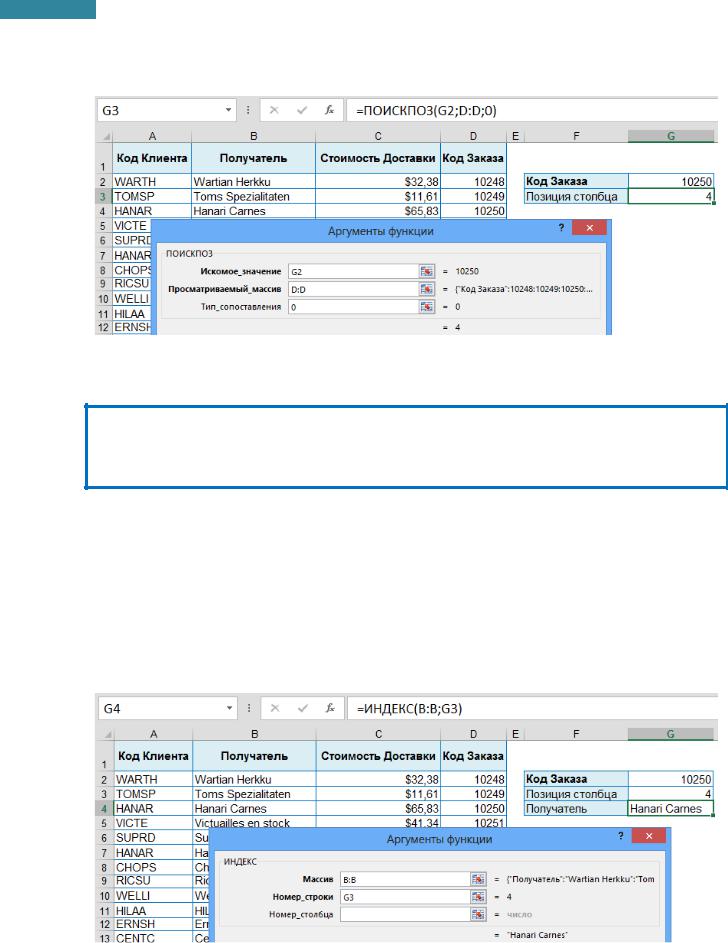Select column C header in the ИНДЕКС worksheet
Screen dimensions: 728x943
(x=378, y=734)
